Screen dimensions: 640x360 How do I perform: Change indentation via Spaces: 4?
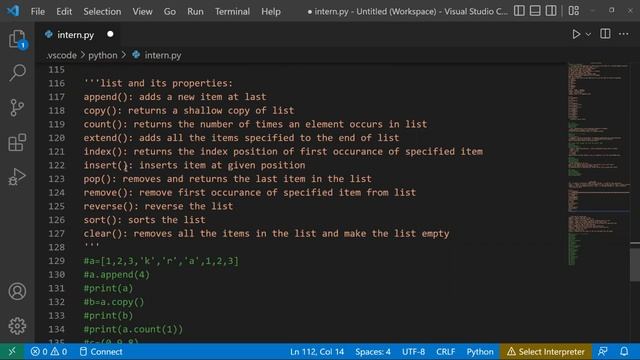(x=373, y=351)
